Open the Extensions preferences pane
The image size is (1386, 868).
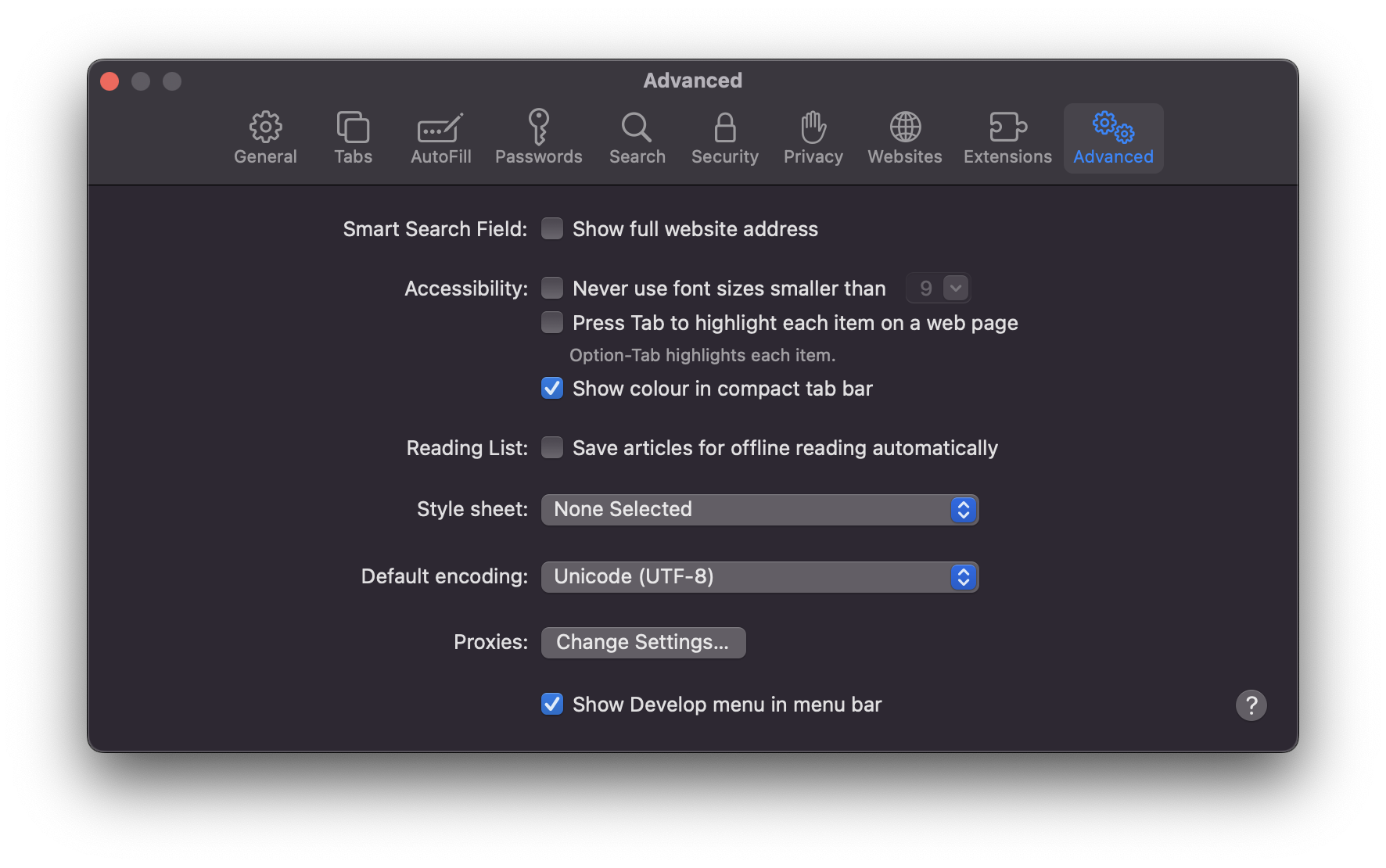coord(1007,138)
